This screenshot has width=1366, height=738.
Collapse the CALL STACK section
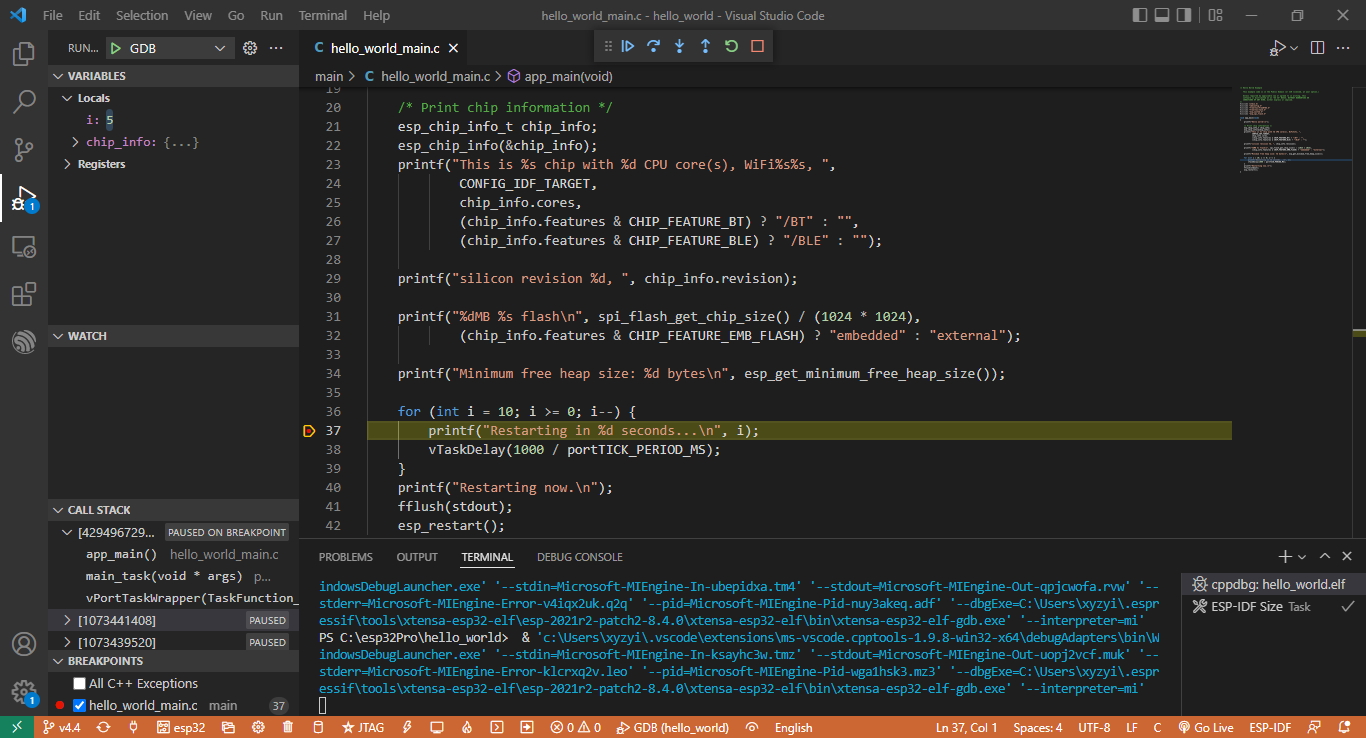pos(173,510)
